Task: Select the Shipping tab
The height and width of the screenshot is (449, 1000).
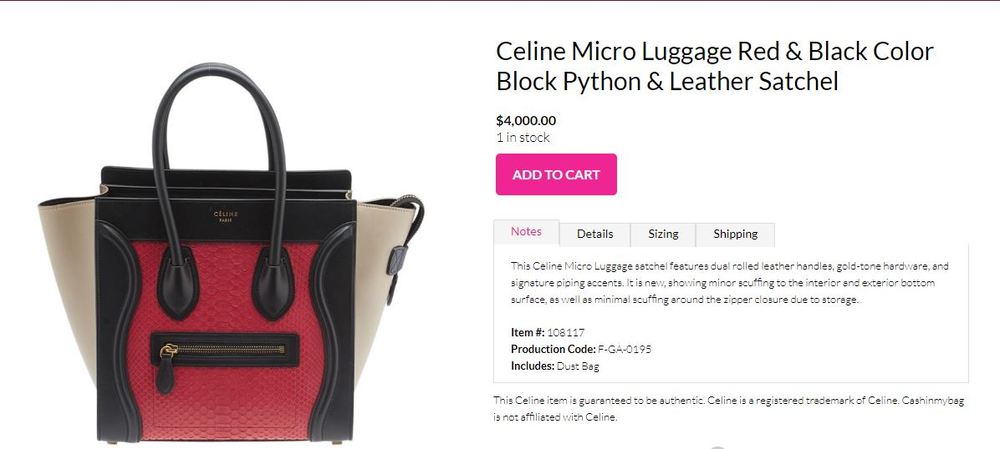Action: (735, 234)
